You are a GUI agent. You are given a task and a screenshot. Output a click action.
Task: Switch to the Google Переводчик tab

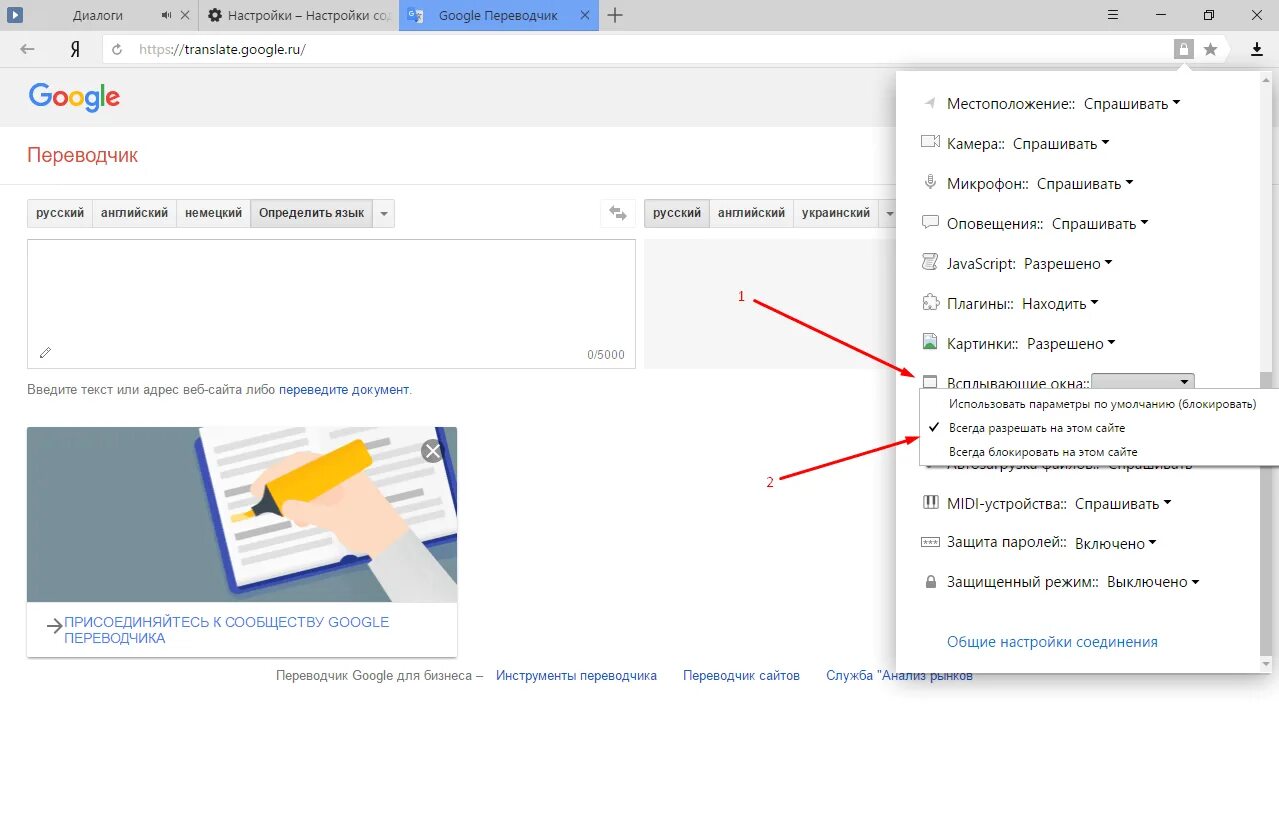pos(498,15)
